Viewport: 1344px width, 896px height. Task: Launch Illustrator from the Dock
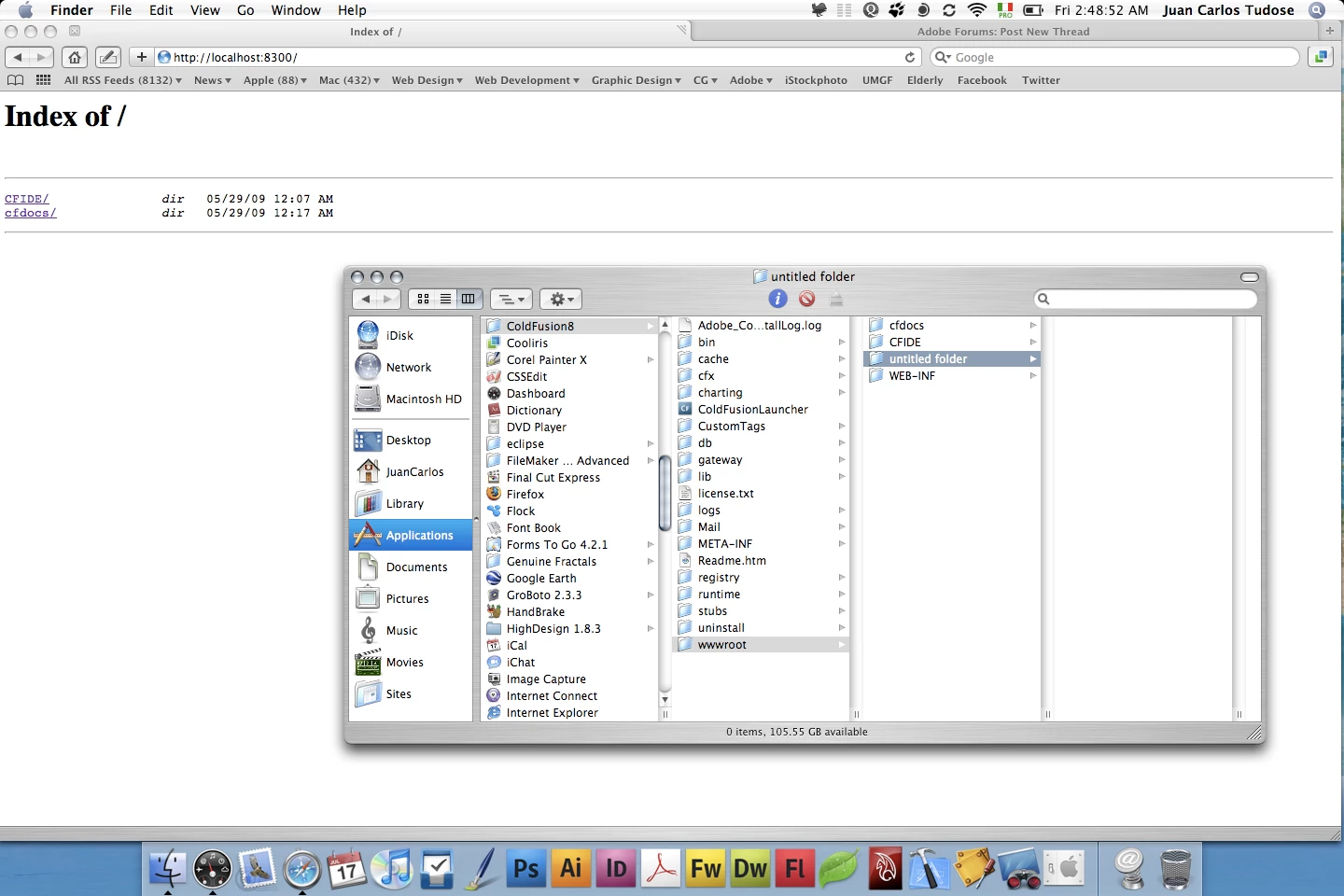coord(571,869)
